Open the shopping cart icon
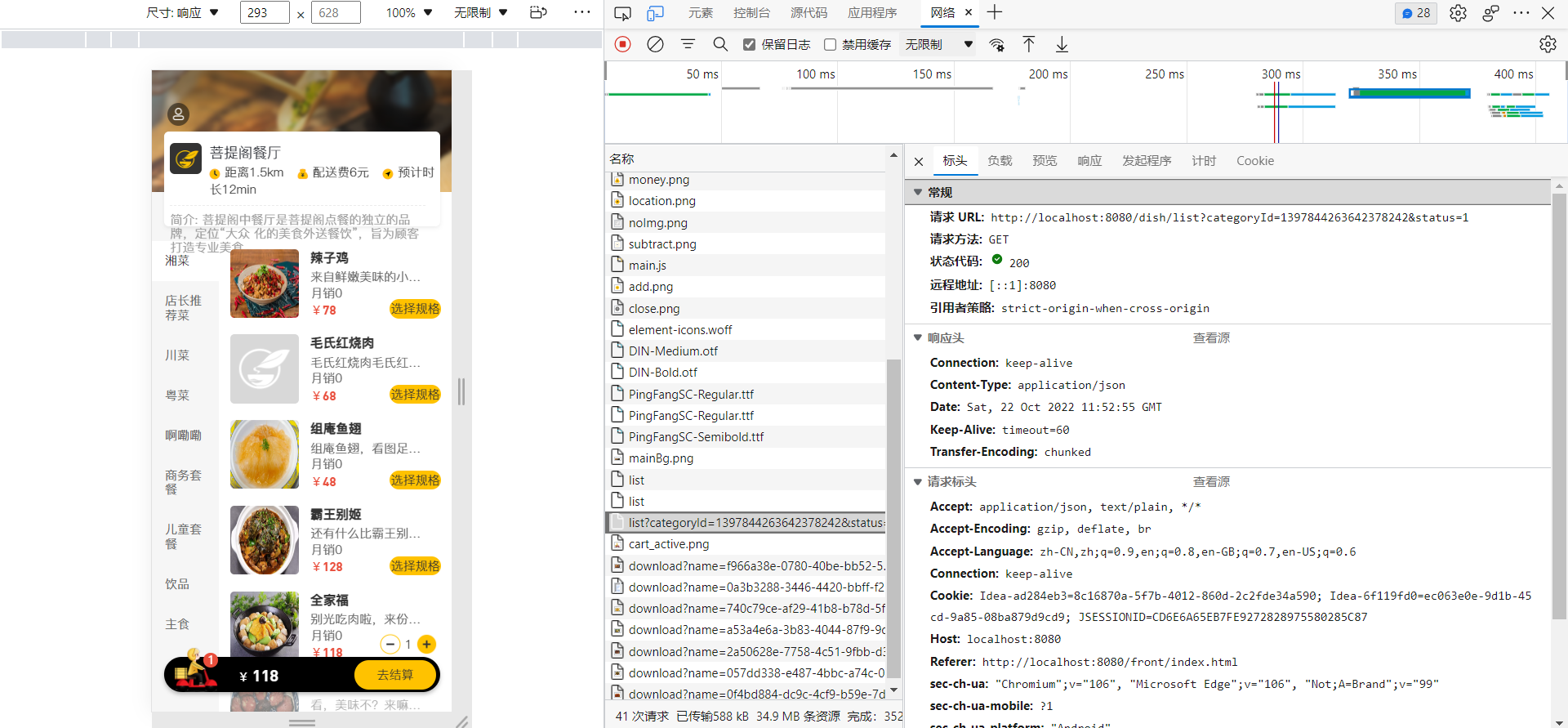 pos(194,668)
